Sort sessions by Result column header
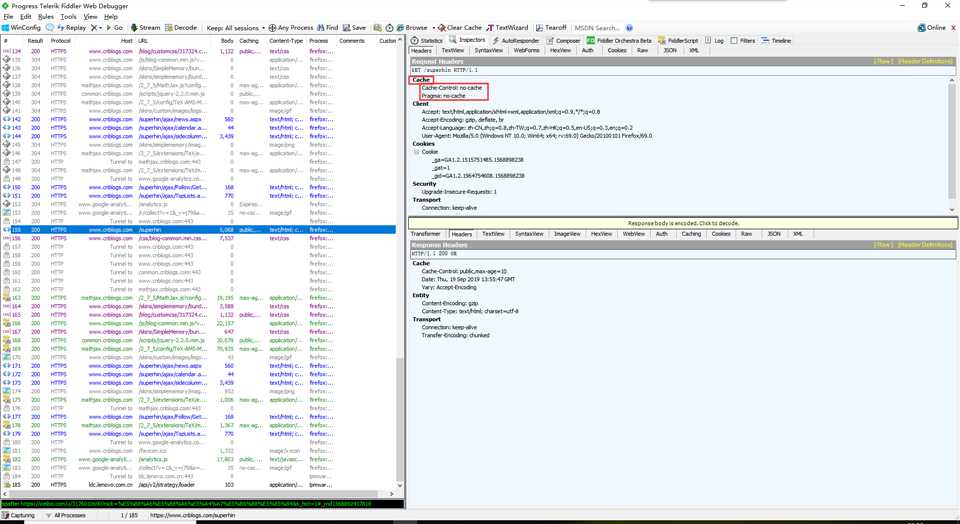 click(35, 41)
